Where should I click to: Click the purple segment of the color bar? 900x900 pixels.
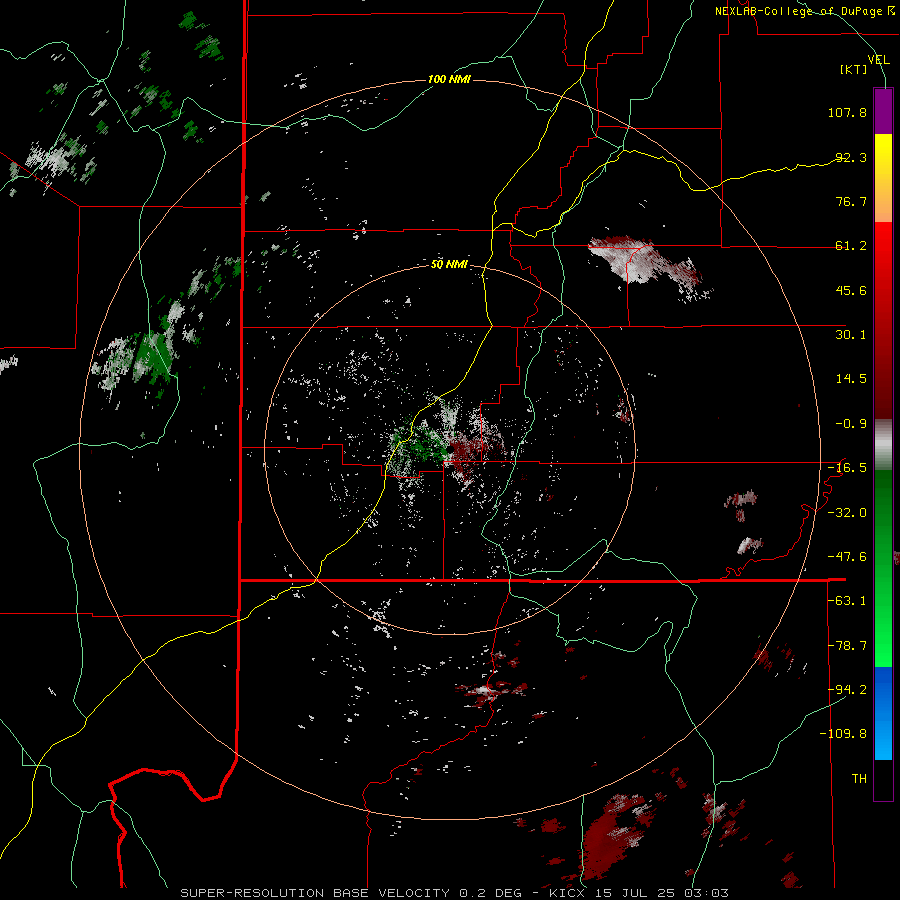click(883, 111)
